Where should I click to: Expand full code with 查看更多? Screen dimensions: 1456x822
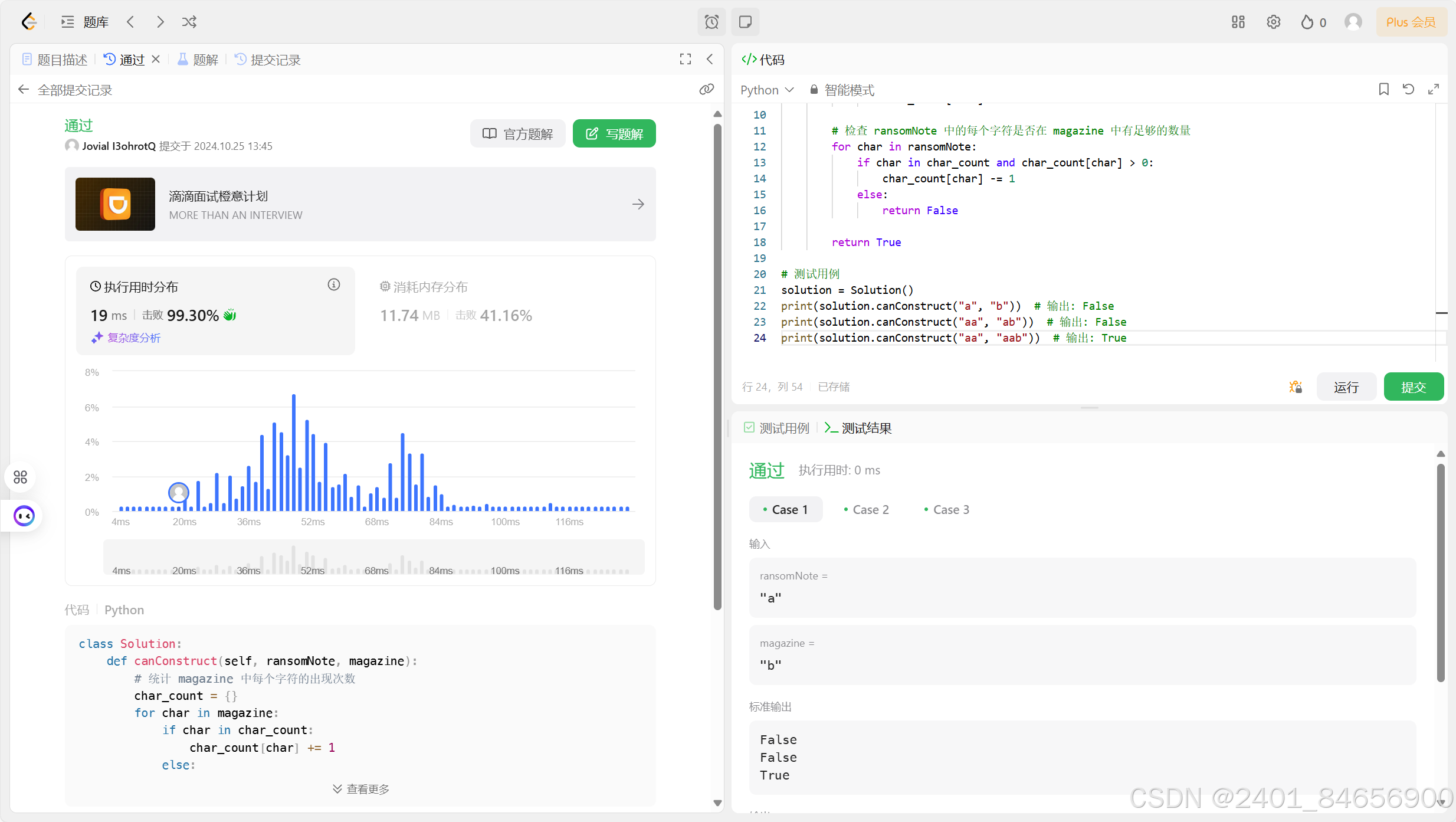tap(360, 789)
